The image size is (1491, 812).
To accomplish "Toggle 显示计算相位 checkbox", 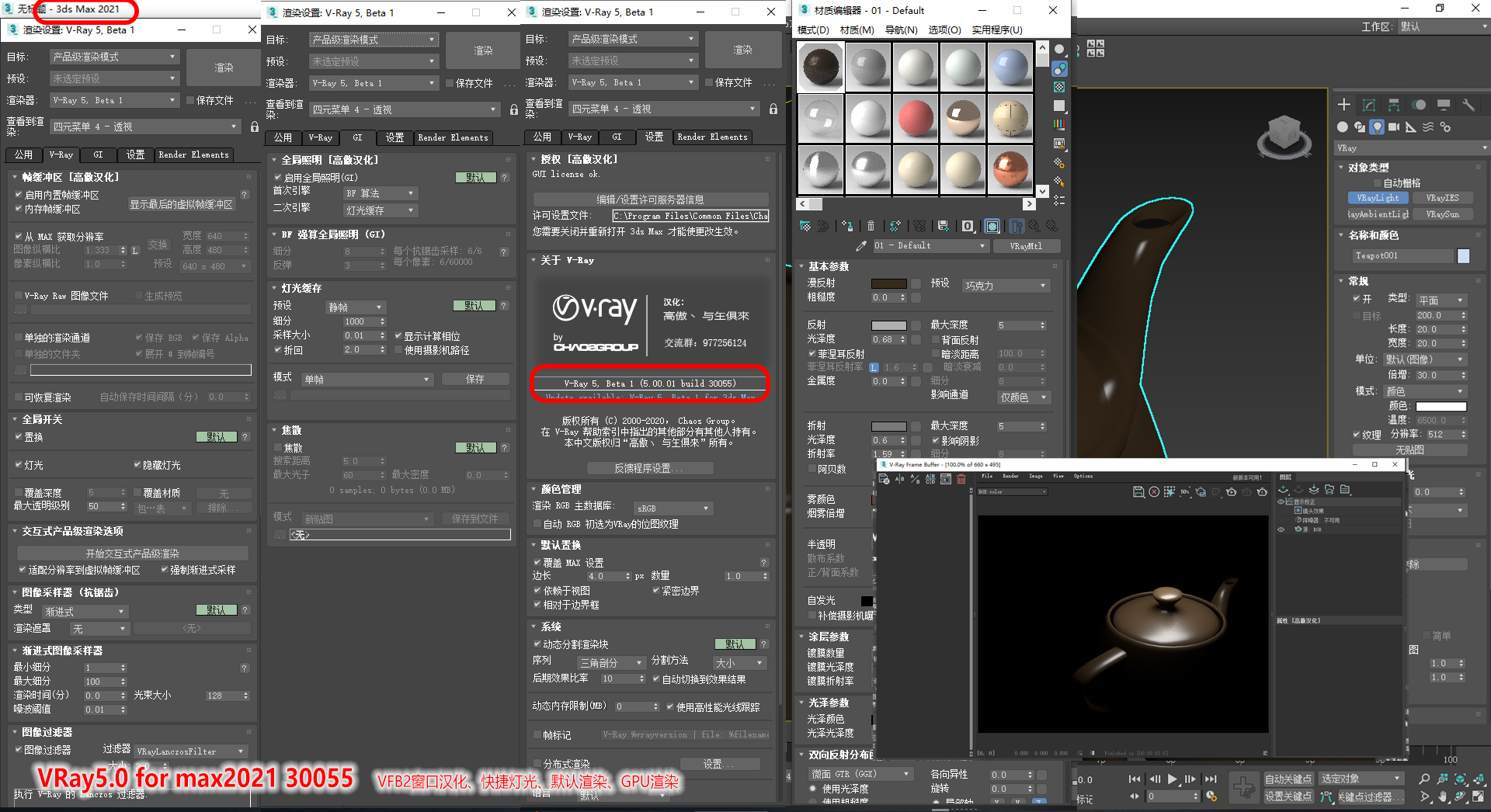I will (x=398, y=336).
